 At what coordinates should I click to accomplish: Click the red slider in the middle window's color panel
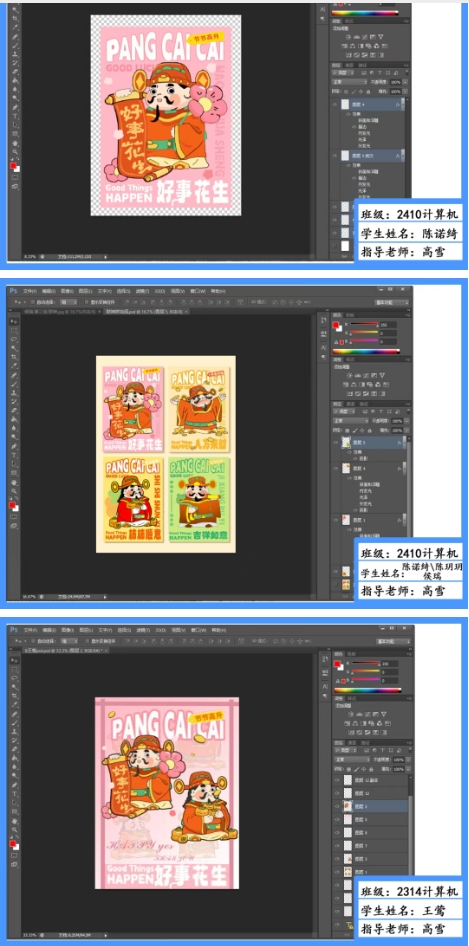pos(365,325)
